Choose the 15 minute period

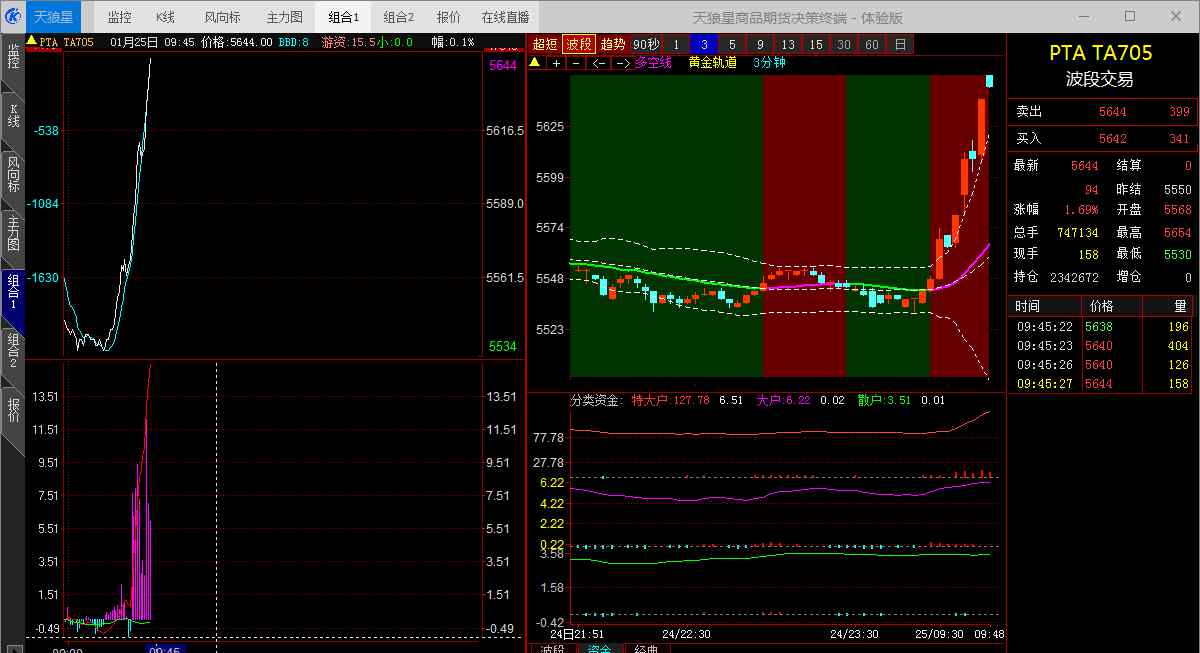pyautogui.click(x=816, y=44)
